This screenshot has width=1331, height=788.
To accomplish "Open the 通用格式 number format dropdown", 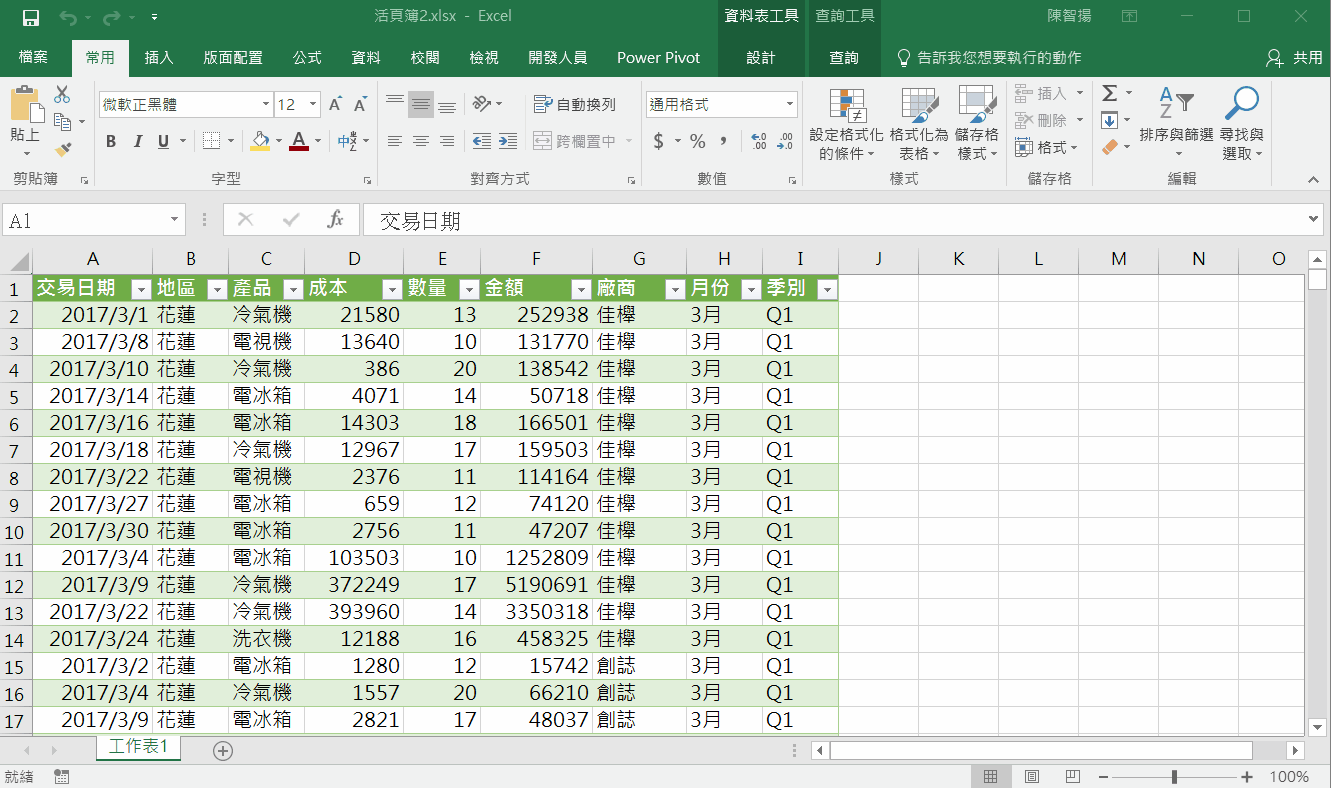I will [789, 104].
